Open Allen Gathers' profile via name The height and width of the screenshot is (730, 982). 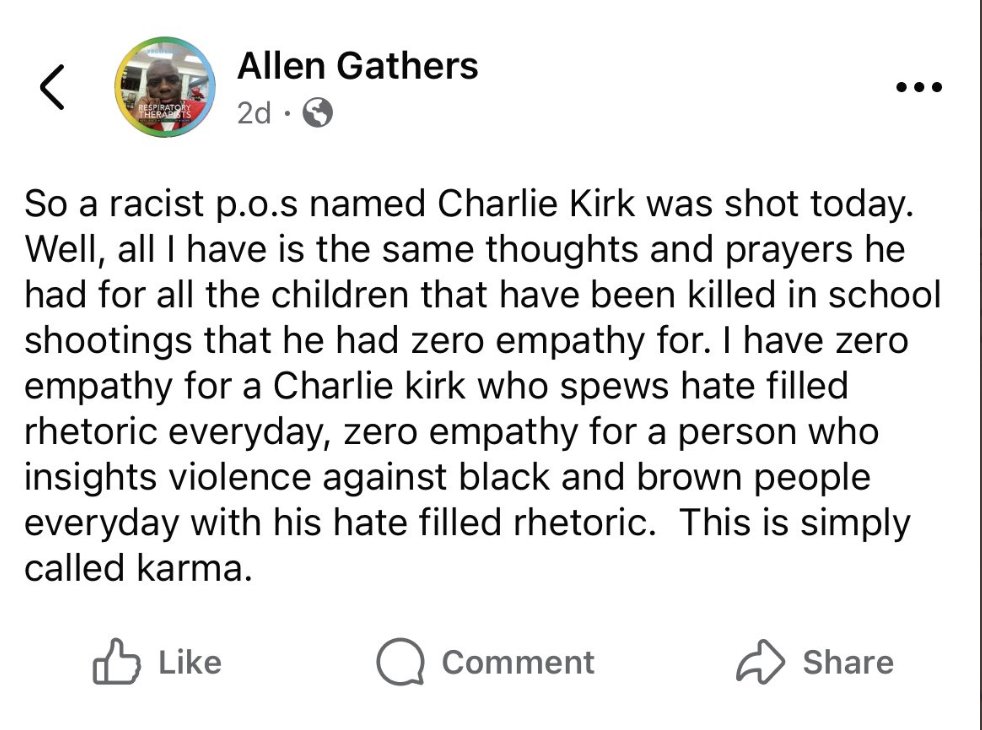click(x=357, y=66)
